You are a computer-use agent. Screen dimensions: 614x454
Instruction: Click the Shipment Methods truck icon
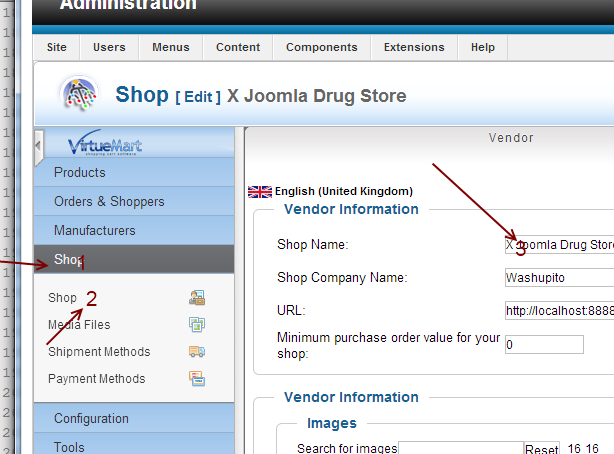(x=197, y=351)
